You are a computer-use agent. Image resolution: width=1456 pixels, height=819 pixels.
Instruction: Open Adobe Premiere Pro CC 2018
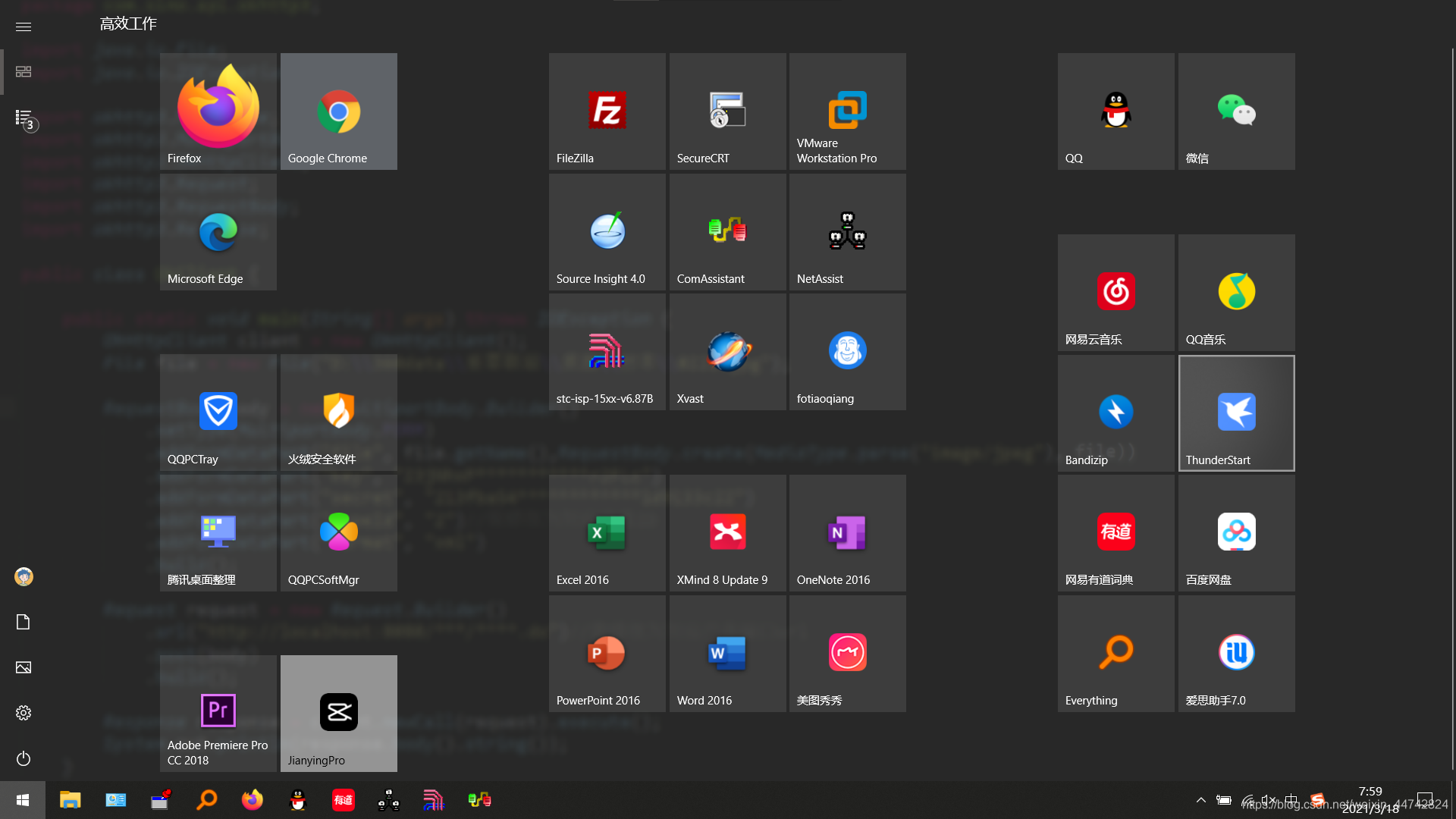click(218, 714)
